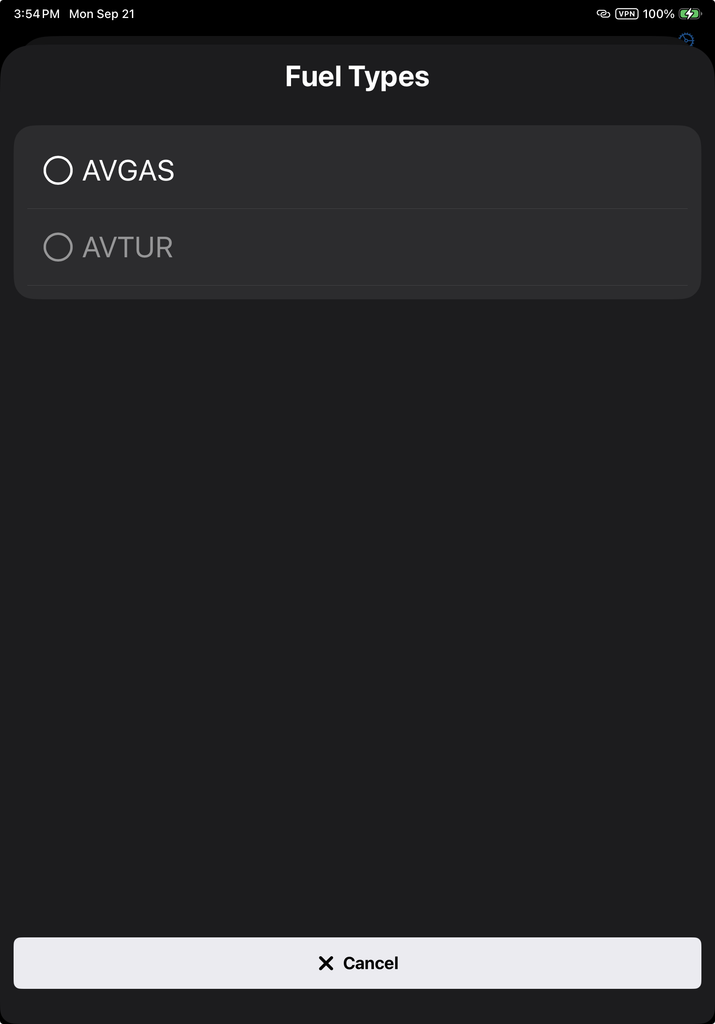
Task: Tap the linked-chain hotspot status icon
Action: point(603,14)
